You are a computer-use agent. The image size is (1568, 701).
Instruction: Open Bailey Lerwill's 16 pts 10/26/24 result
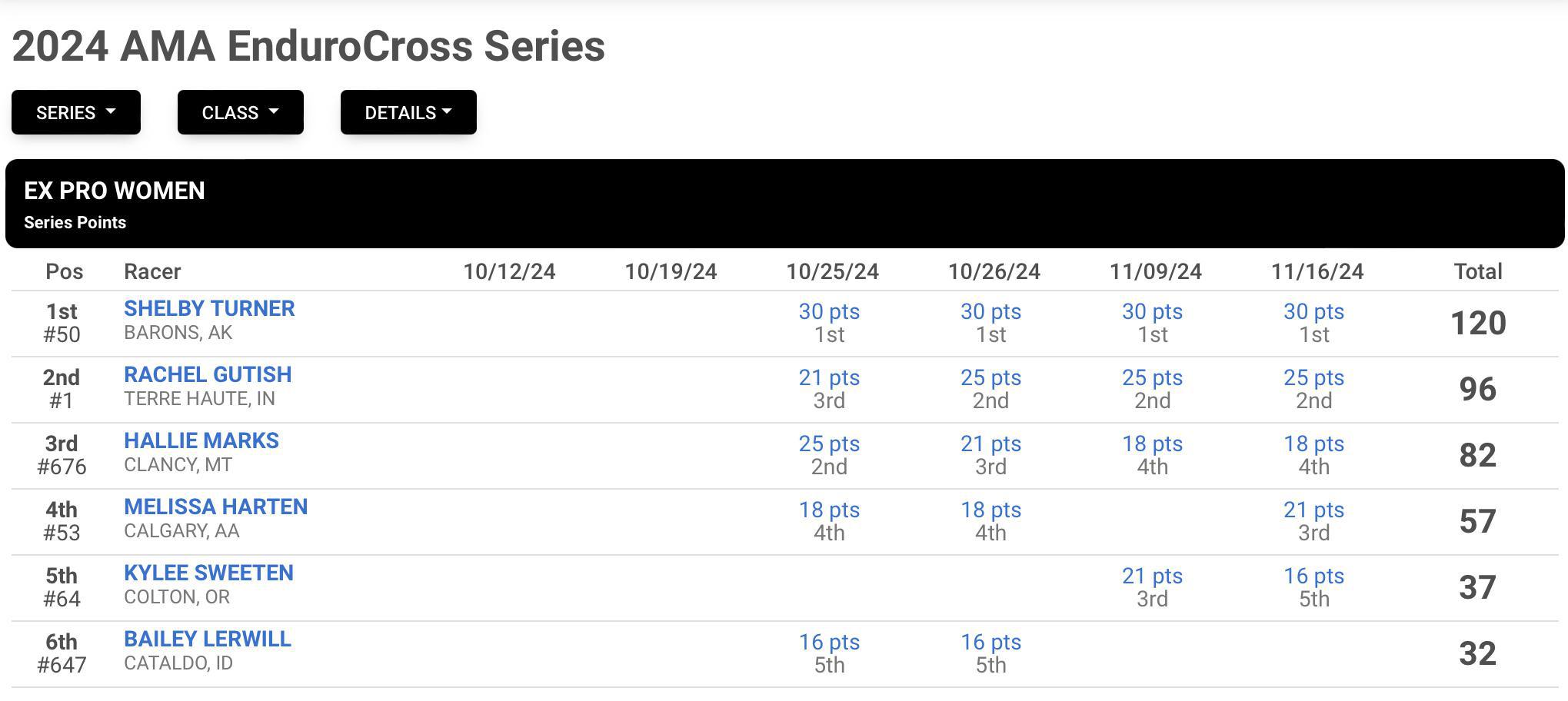click(x=990, y=642)
